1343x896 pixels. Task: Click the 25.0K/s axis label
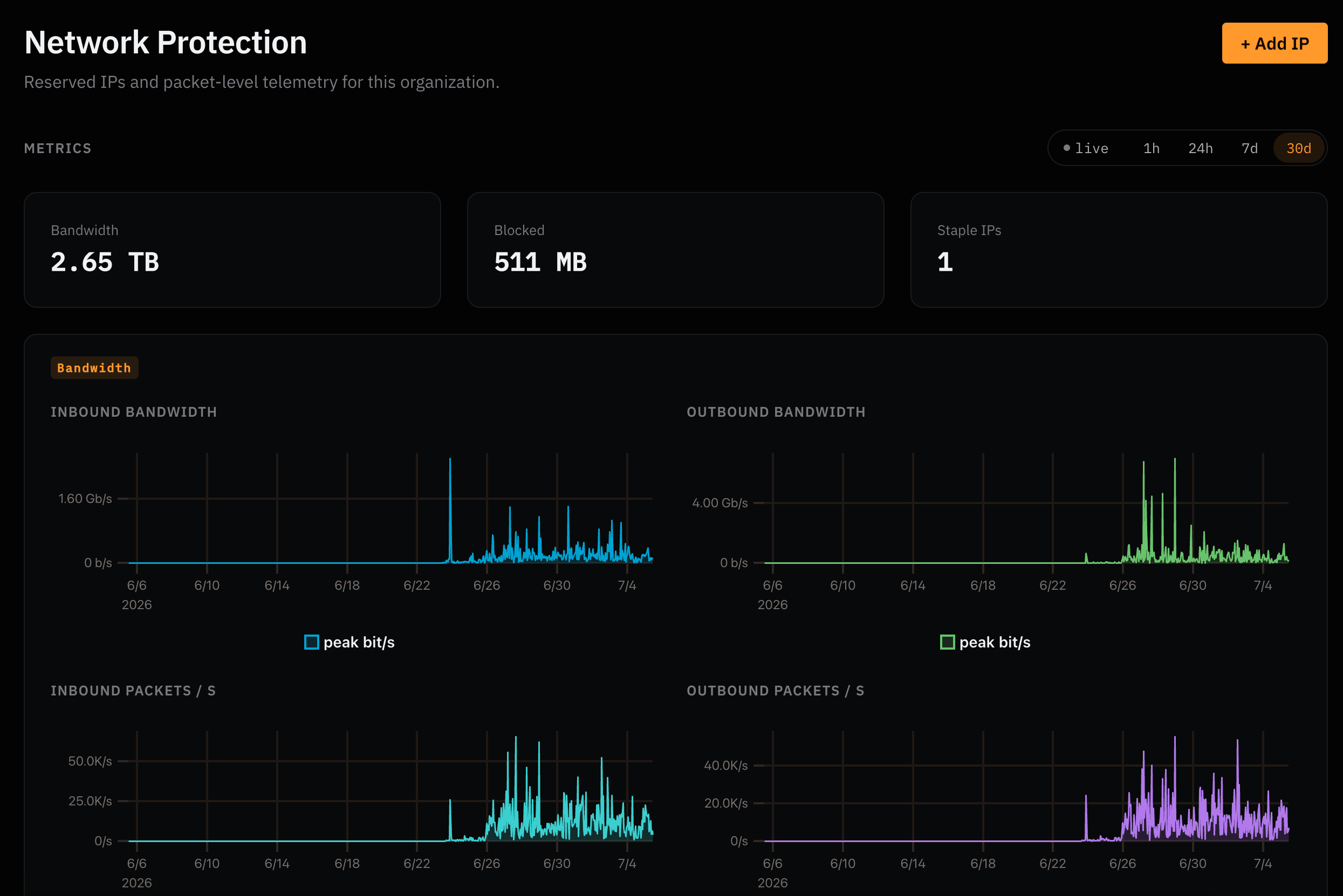coord(90,801)
